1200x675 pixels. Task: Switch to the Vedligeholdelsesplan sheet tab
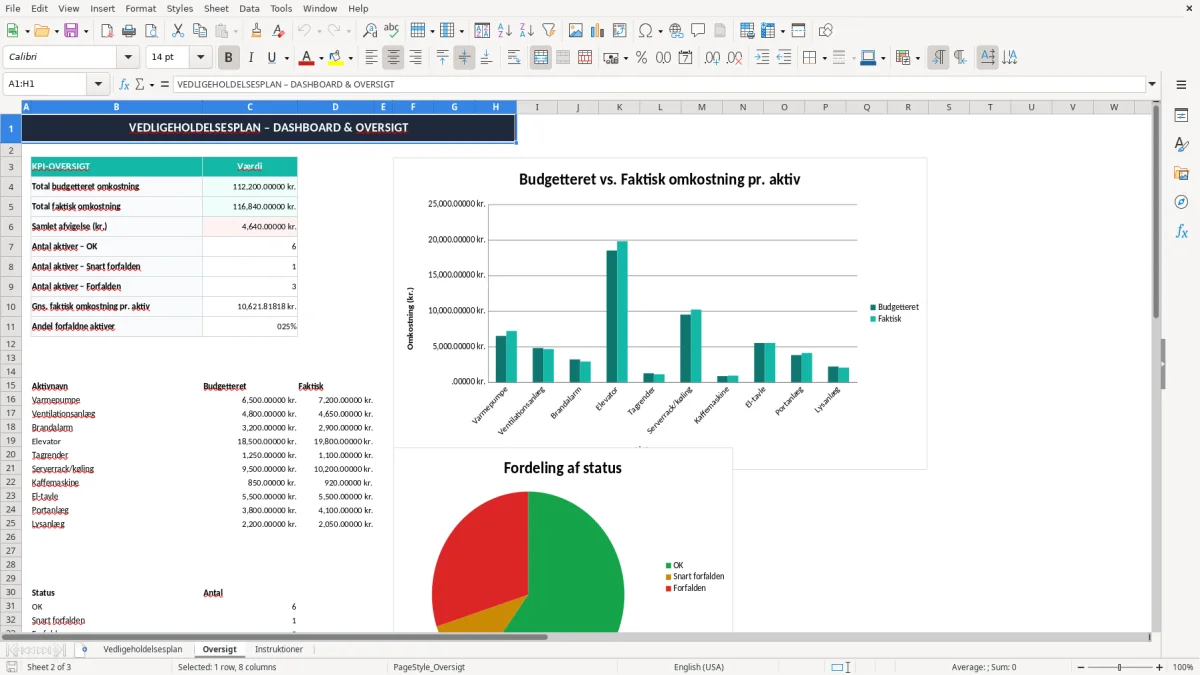point(143,649)
